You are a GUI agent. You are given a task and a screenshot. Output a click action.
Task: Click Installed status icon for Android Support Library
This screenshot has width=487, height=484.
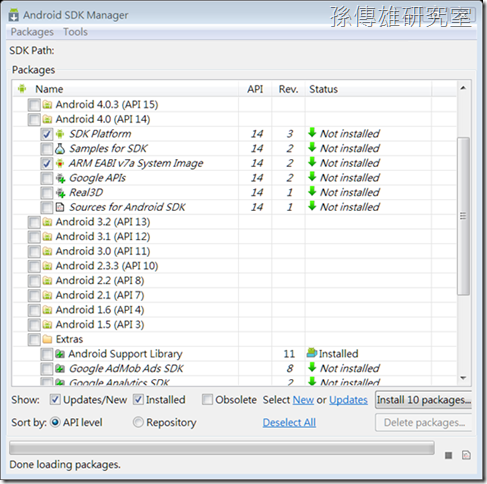tap(312, 353)
